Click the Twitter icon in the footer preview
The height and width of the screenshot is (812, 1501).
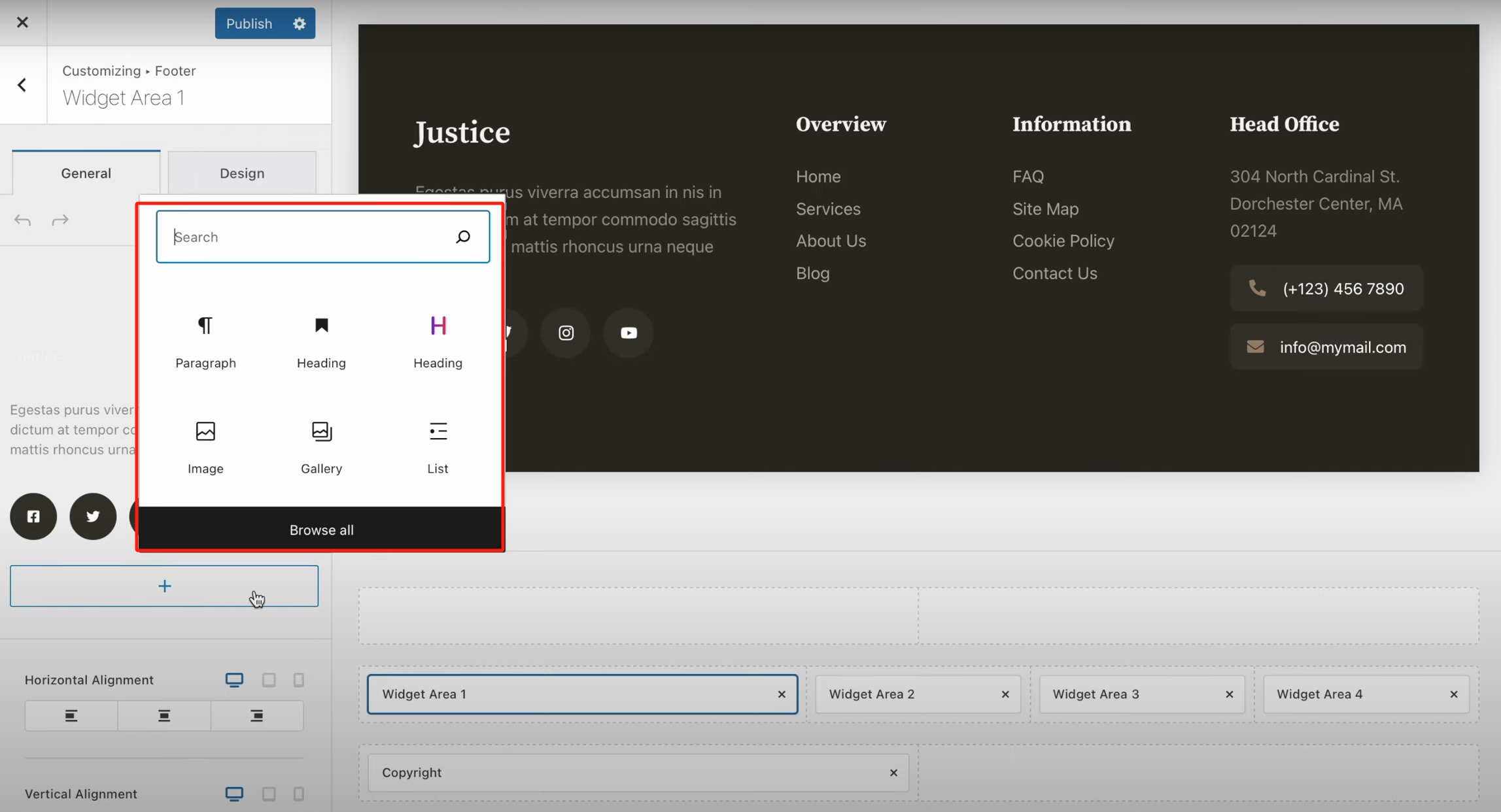[509, 333]
